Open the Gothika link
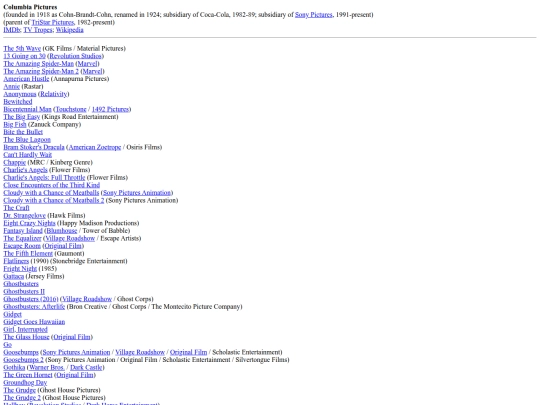This screenshot has height=405, width=540. point(14,367)
